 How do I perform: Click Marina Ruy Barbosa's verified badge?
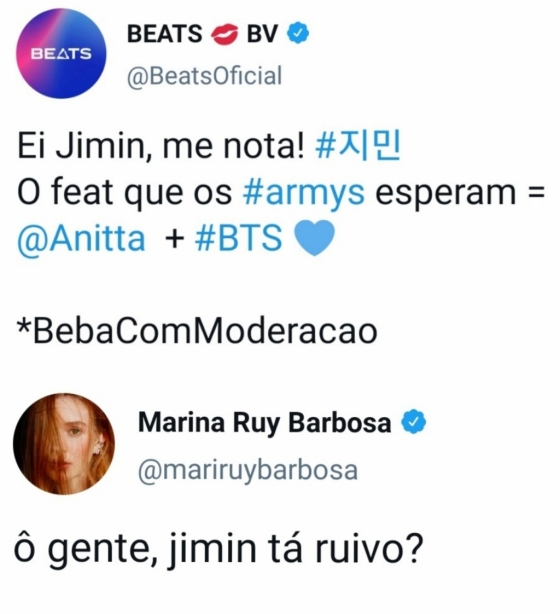[414, 421]
